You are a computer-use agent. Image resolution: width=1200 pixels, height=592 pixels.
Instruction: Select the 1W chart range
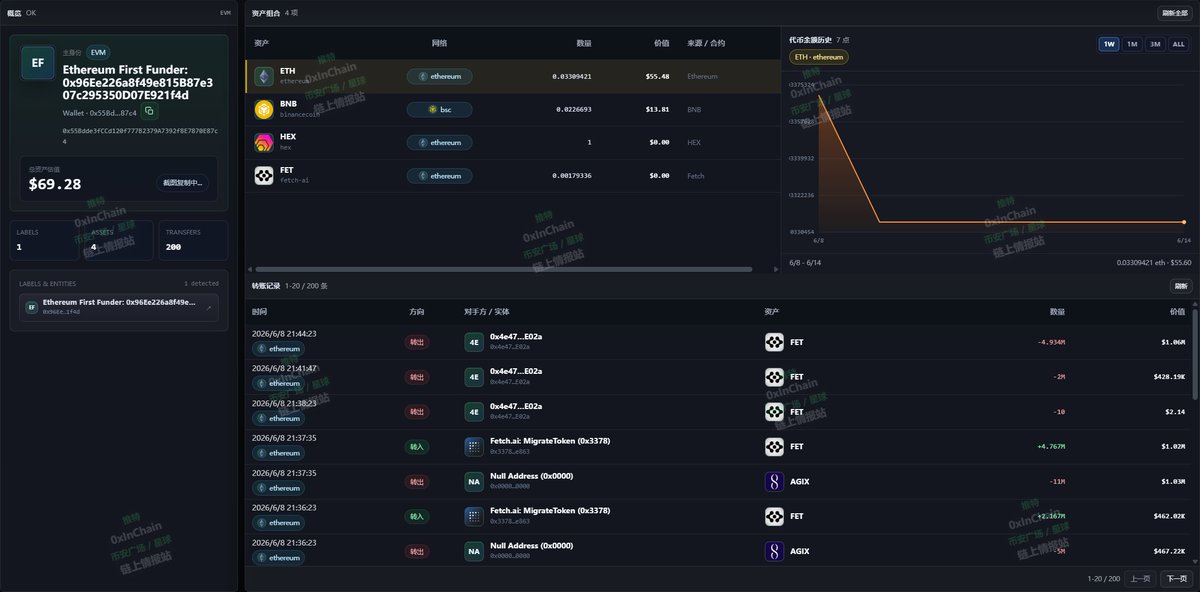click(1108, 44)
